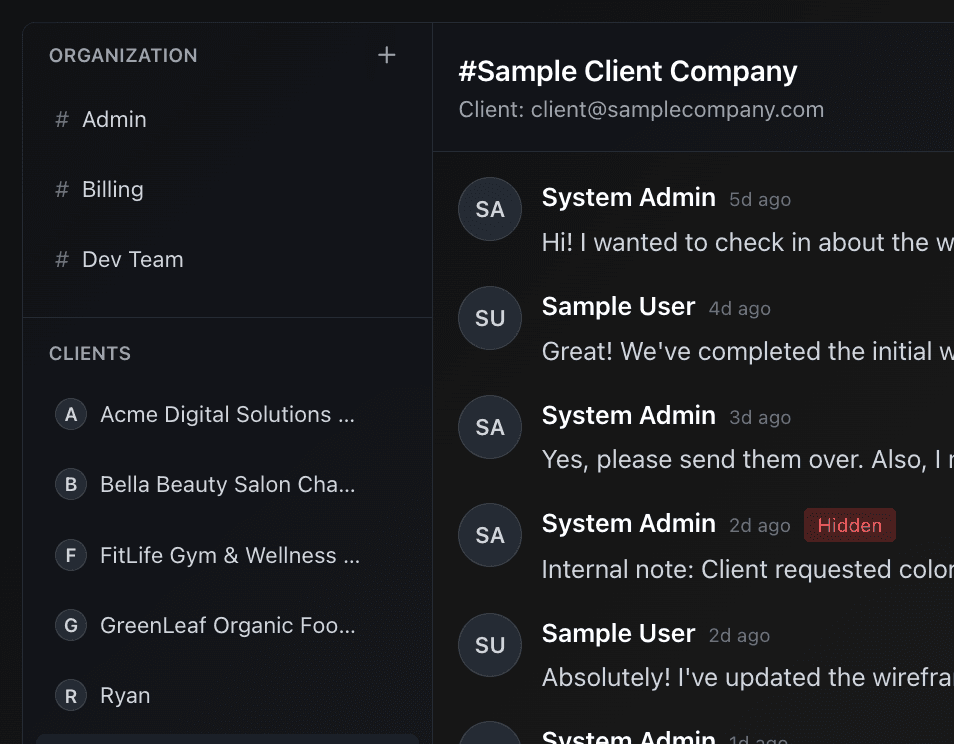
Task: Click Sample User name on 4d ago message
Action: click(618, 307)
